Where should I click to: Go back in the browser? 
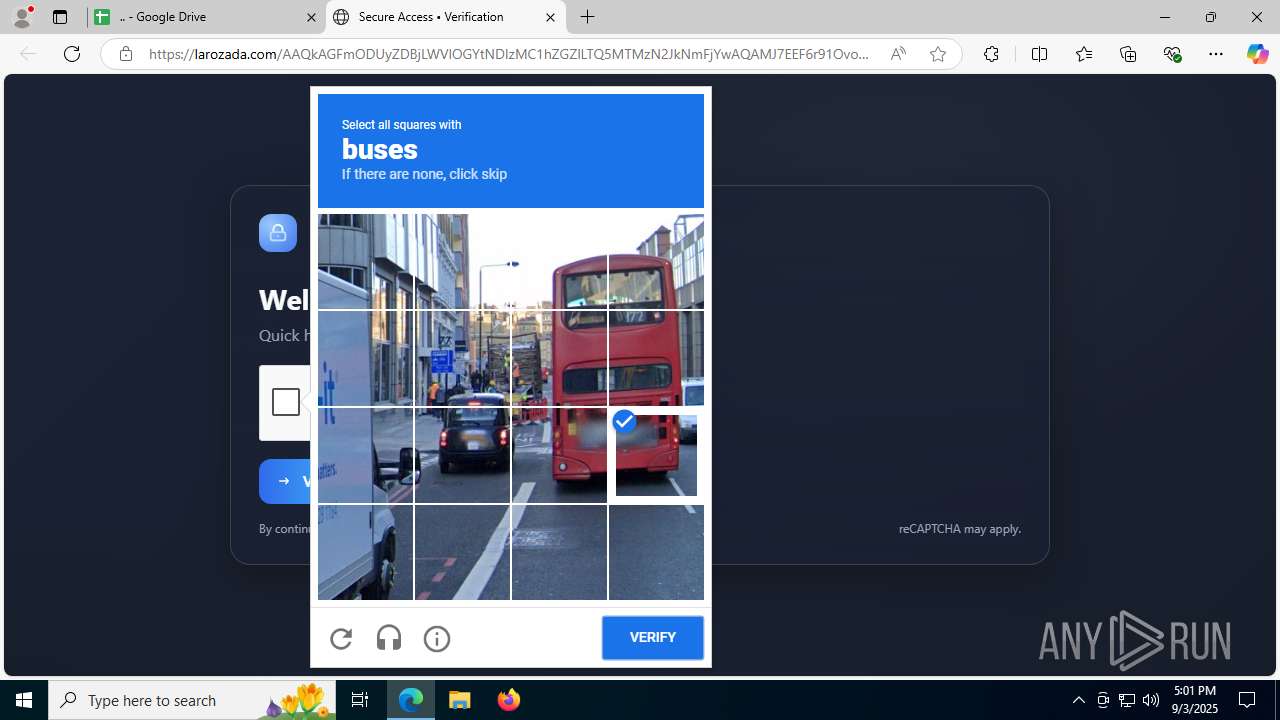[x=28, y=54]
